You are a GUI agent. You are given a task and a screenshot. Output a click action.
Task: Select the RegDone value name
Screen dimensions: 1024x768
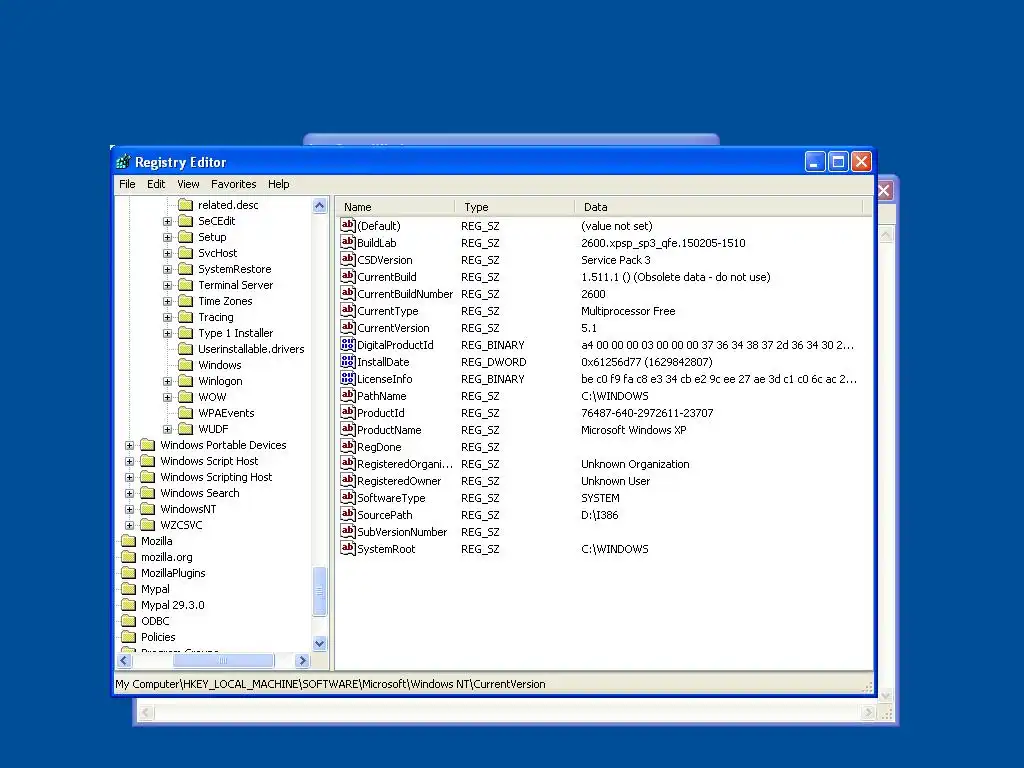379,447
